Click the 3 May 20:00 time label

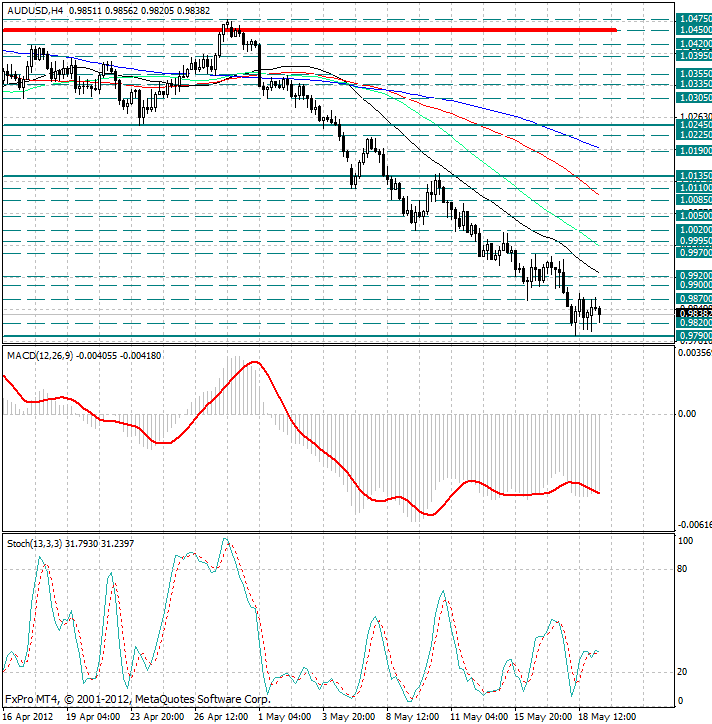pos(349,717)
